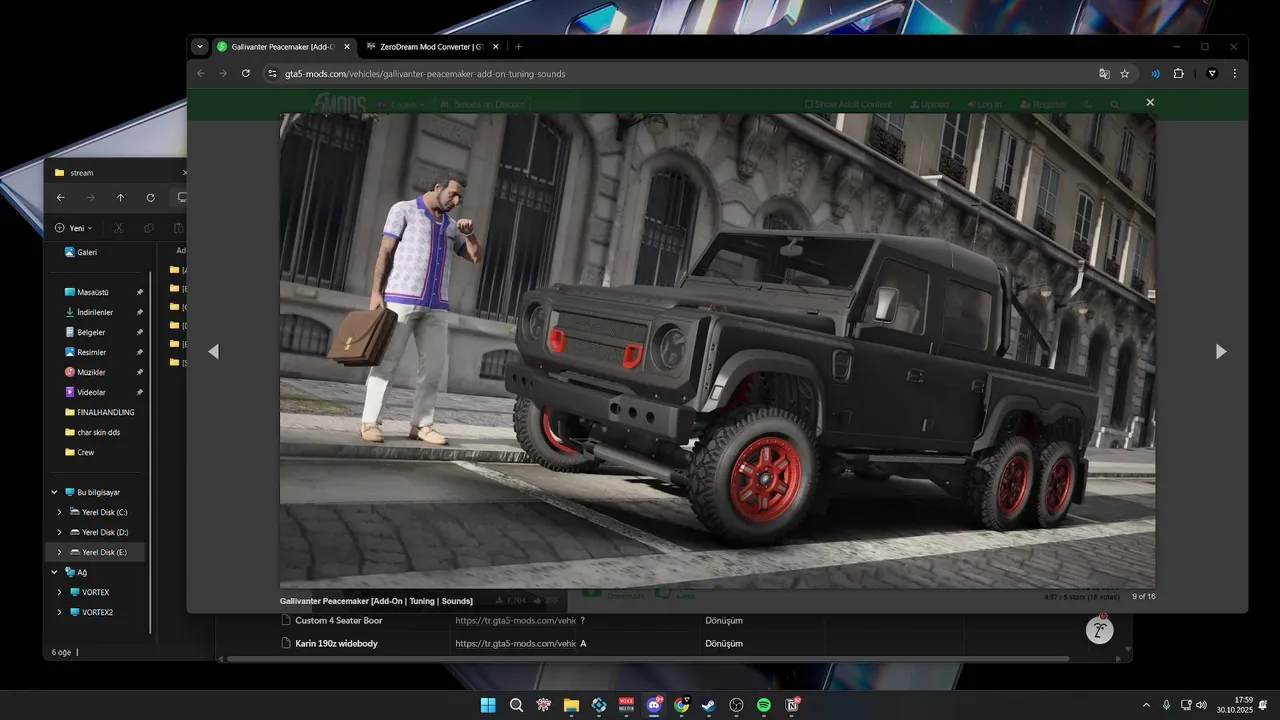Open the Upload link in site header

click(x=929, y=104)
